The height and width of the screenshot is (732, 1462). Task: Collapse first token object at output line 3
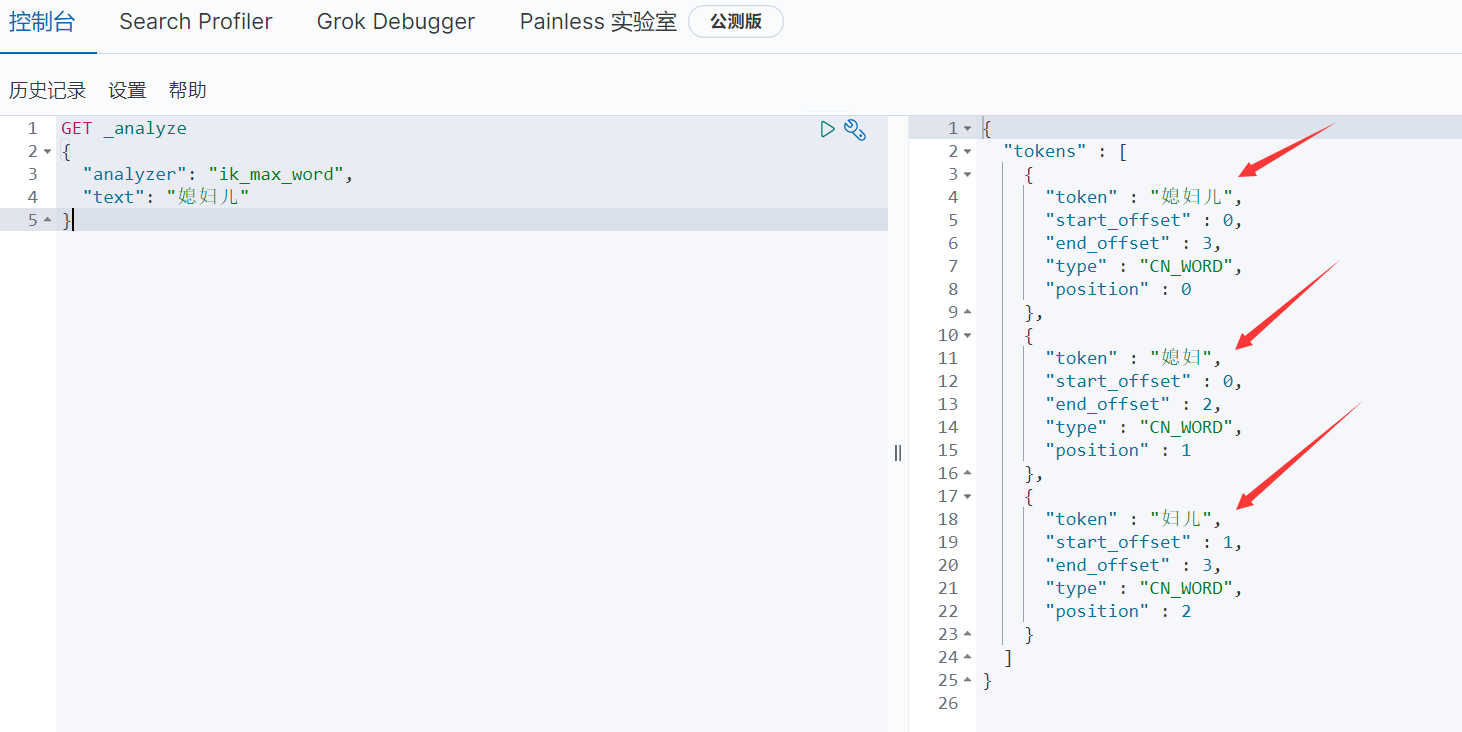coord(967,175)
